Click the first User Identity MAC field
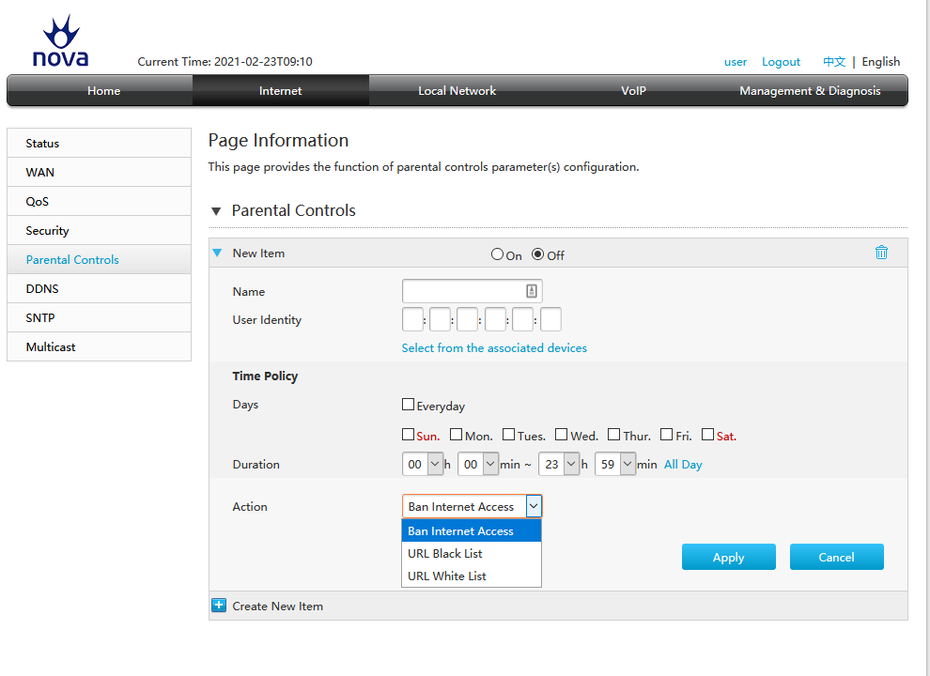 click(x=412, y=320)
